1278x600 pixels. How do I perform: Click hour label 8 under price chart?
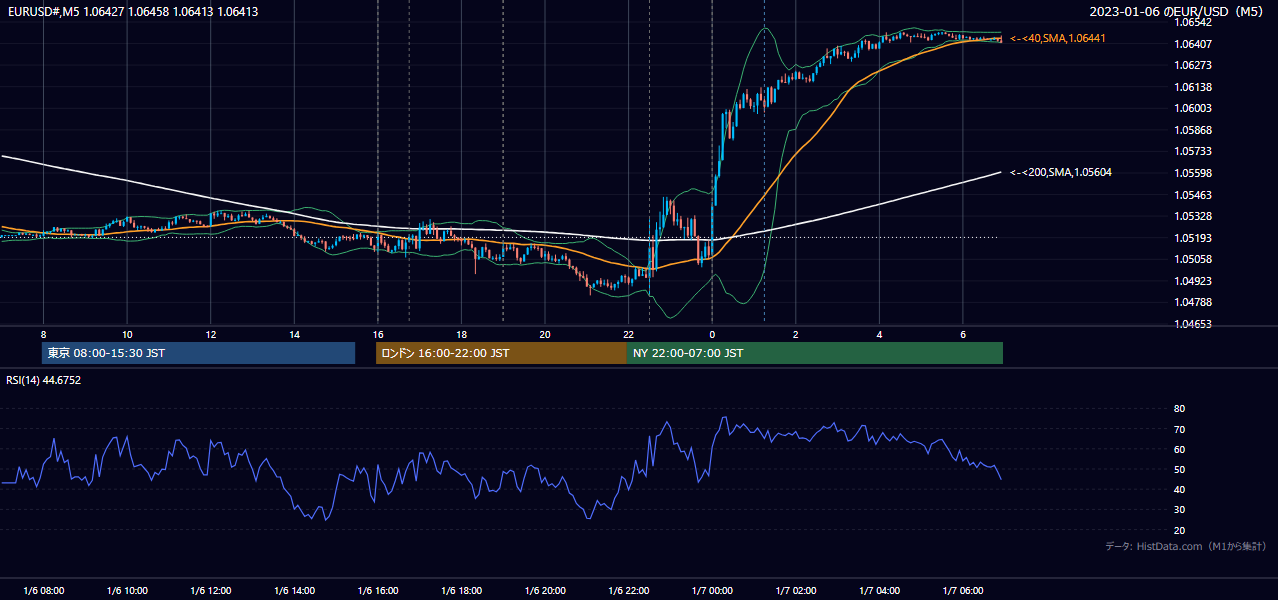pos(43,334)
